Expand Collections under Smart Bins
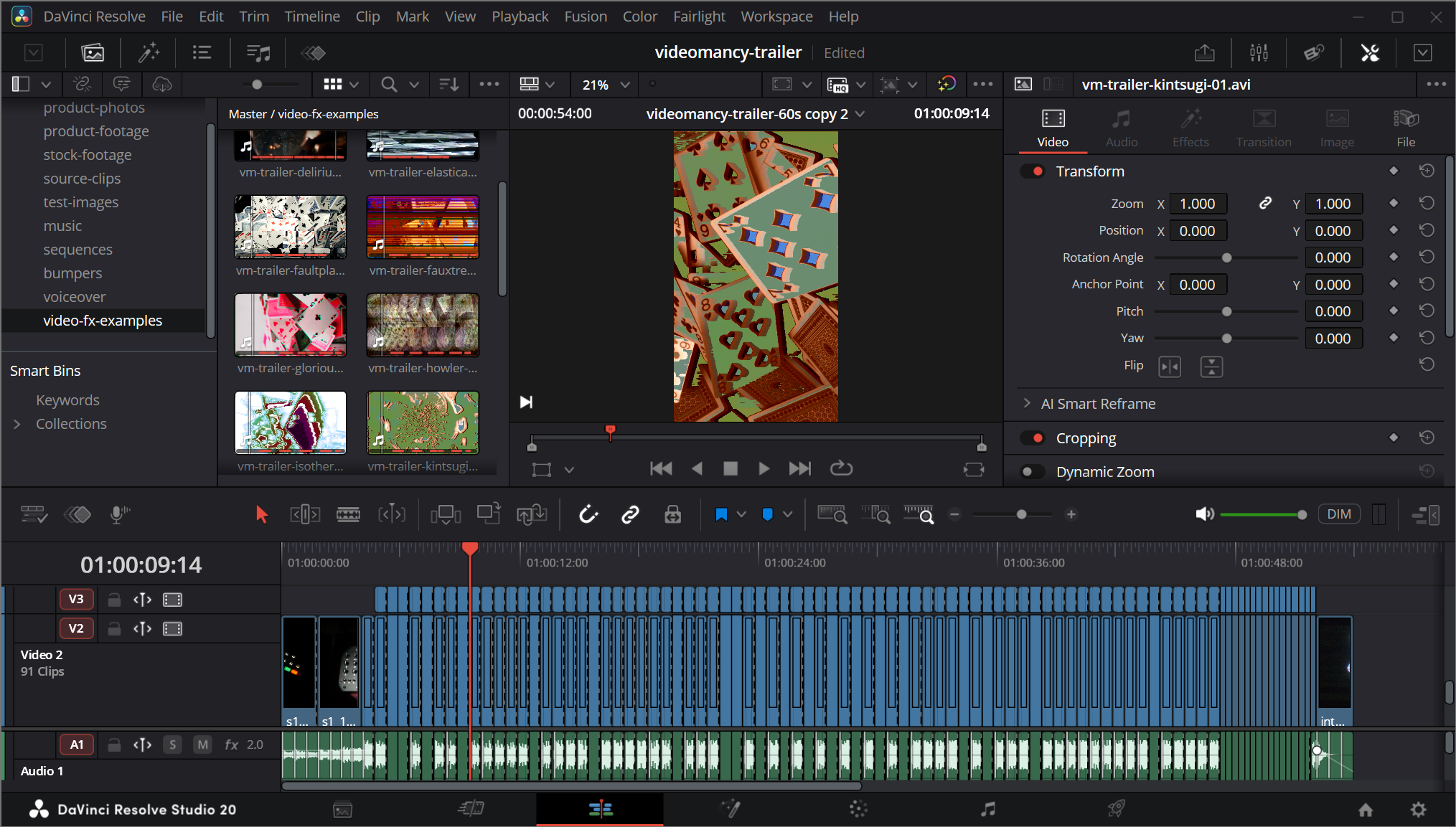 click(x=17, y=423)
